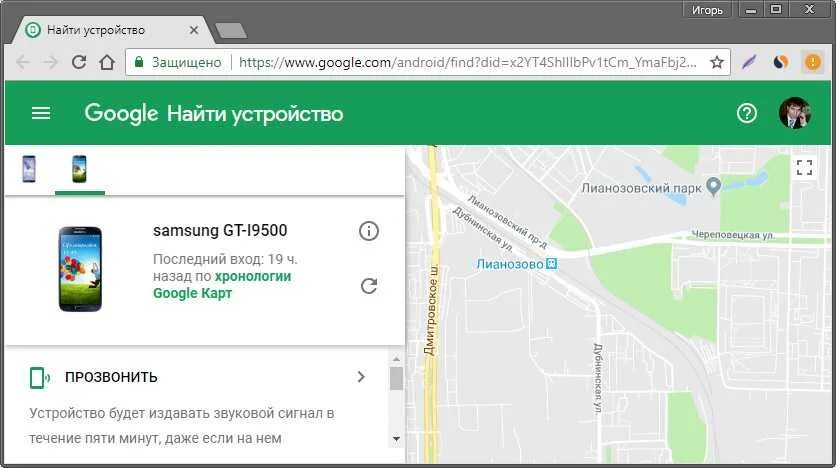The height and width of the screenshot is (468, 836).
Task: Click the samsung GT-I9500 device name
Action: click(x=220, y=230)
